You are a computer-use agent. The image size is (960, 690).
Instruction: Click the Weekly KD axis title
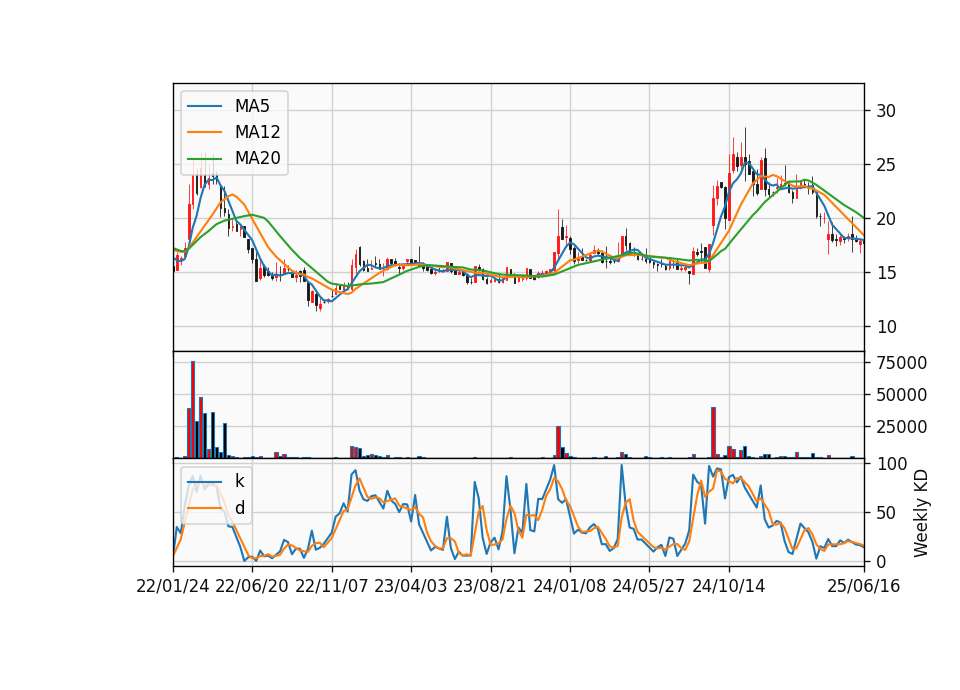click(921, 514)
